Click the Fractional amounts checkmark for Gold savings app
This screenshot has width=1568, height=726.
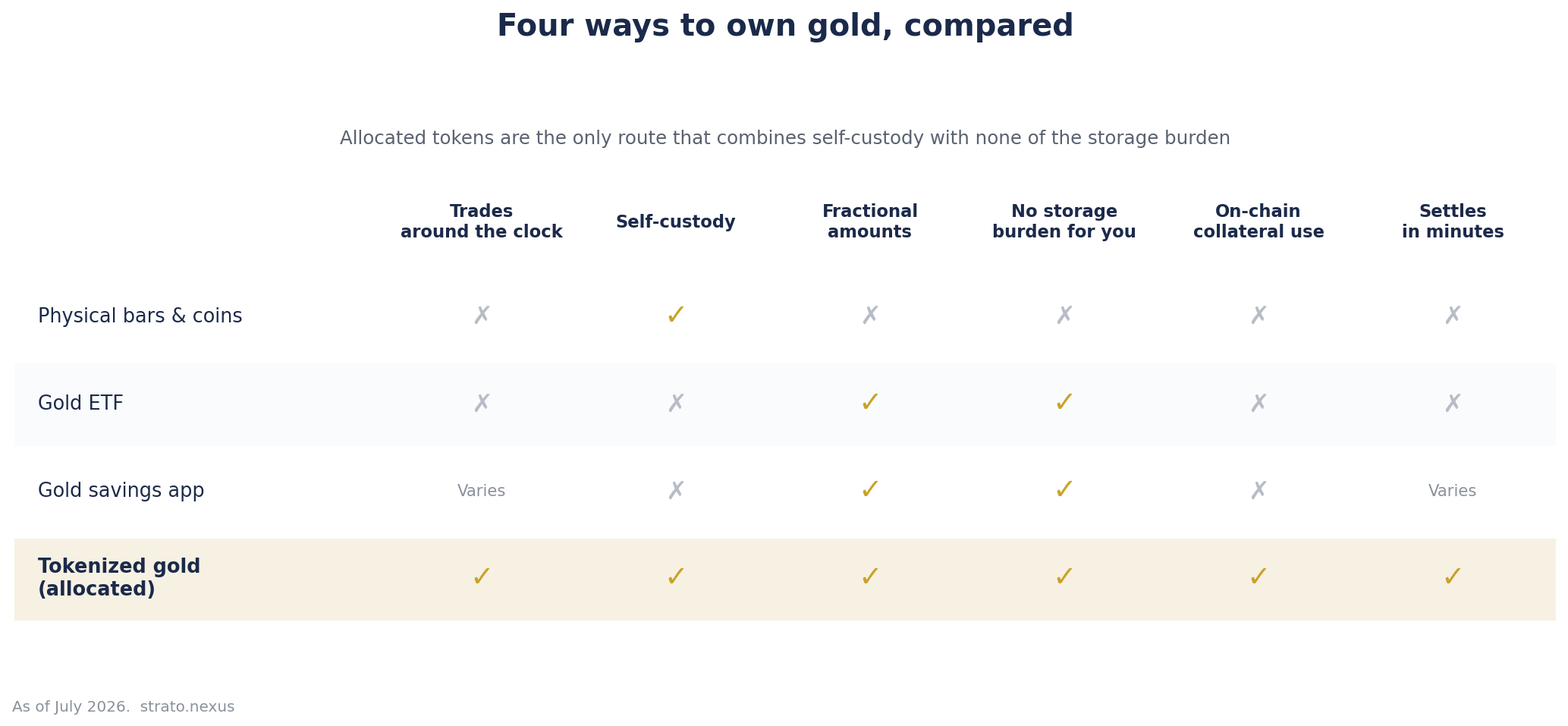coord(869,491)
